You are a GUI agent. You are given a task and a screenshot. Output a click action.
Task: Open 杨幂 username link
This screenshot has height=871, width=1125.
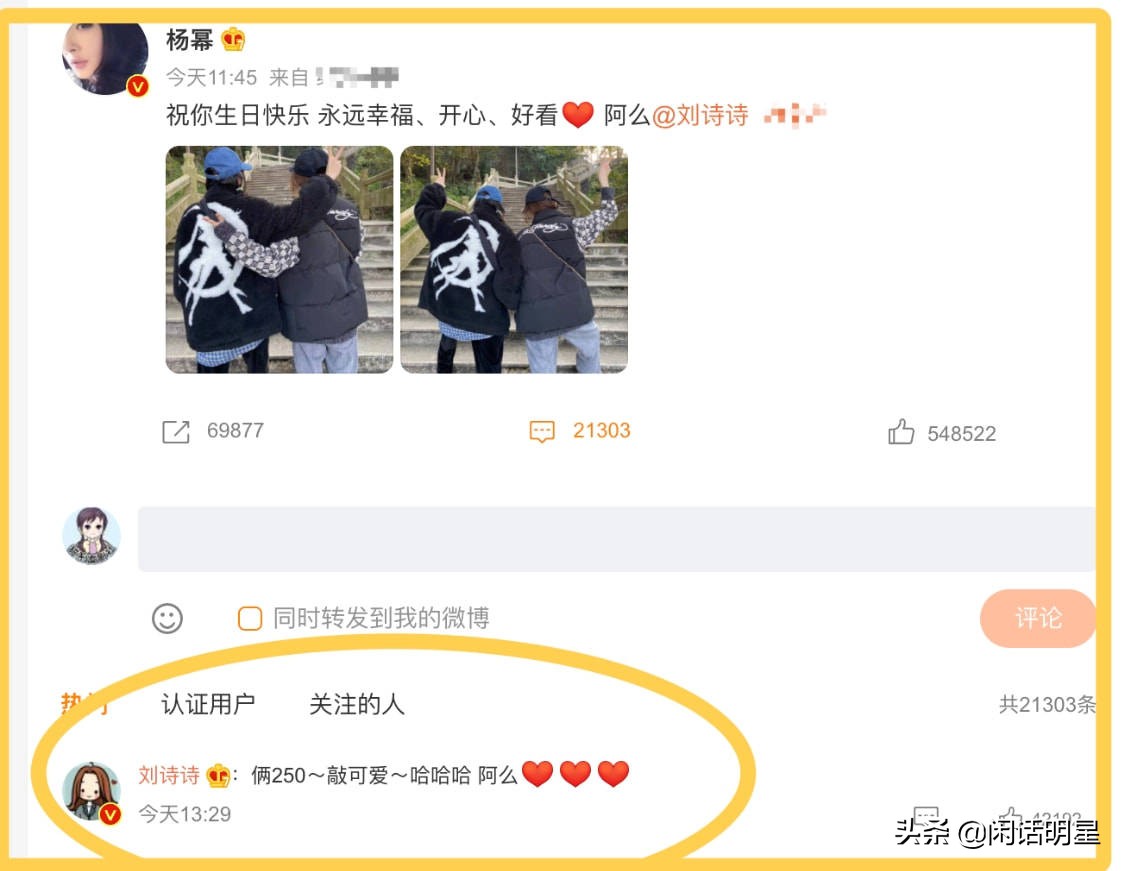click(189, 39)
